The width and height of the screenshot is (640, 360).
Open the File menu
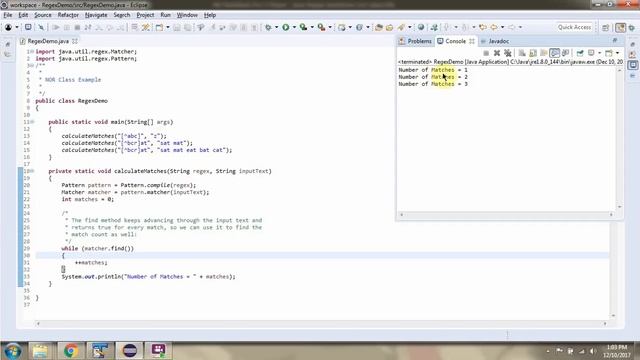point(8,15)
